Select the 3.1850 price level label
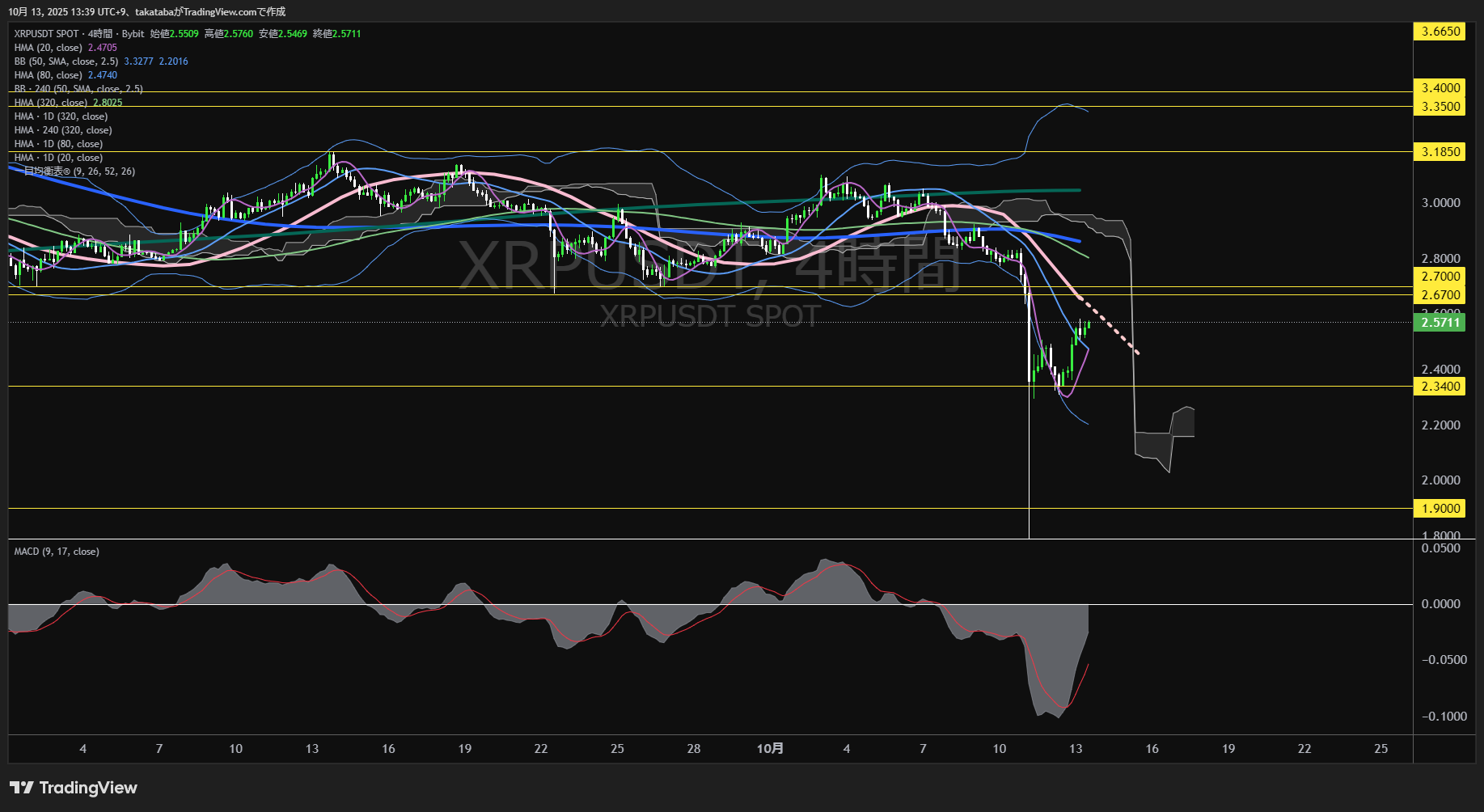Screen dimensions: 1484x812 [1440, 152]
